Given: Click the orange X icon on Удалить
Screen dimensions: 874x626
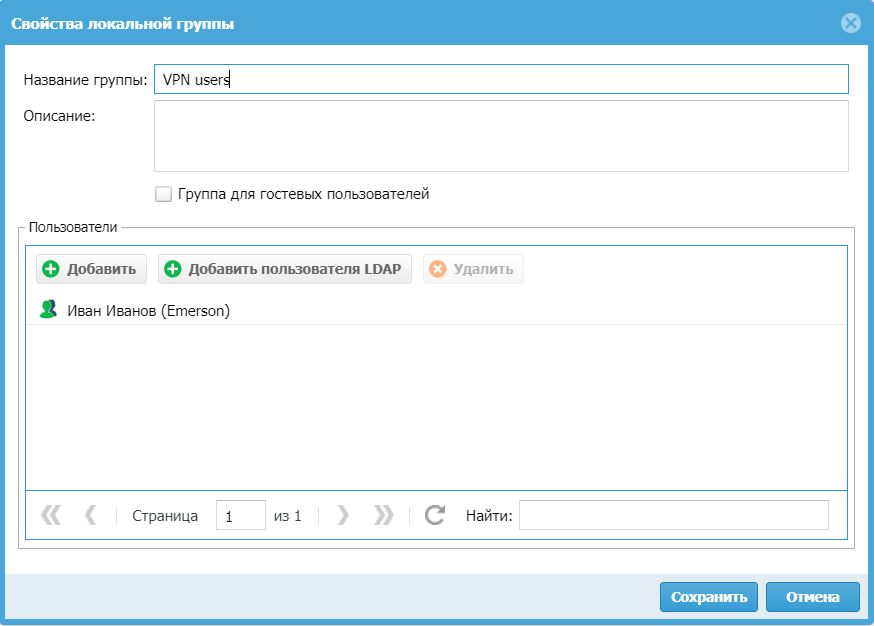Looking at the screenshot, I should coord(438,269).
